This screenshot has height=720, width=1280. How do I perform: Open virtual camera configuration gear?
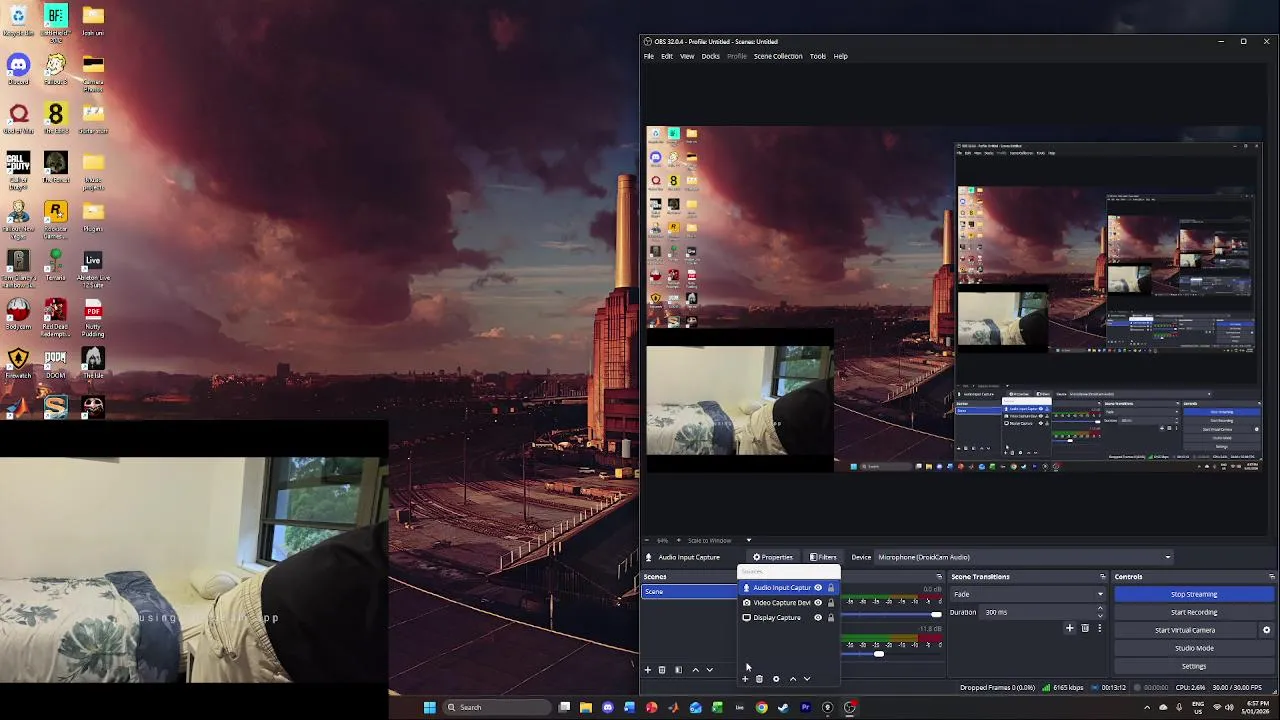pyautogui.click(x=1266, y=630)
